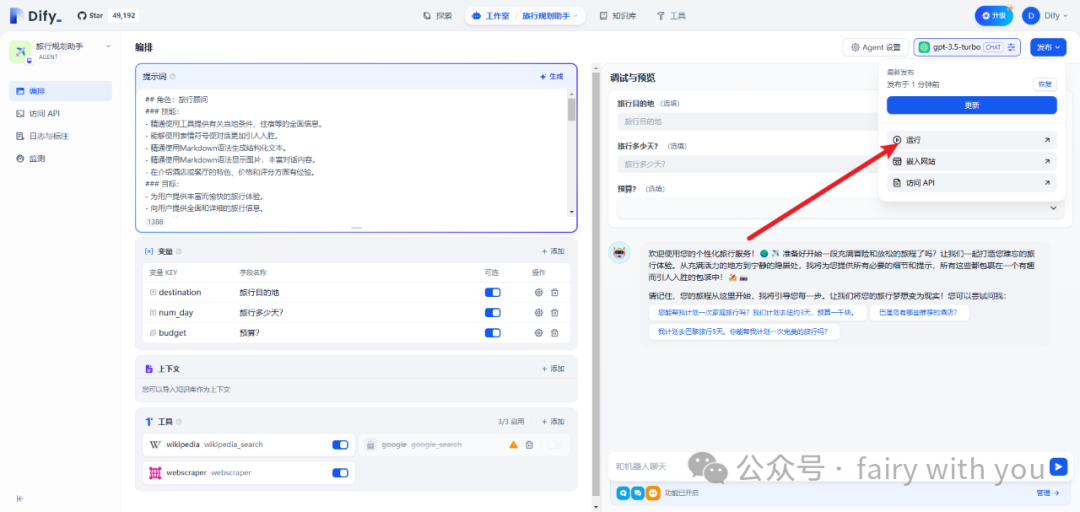Open model parameter sliders icon next to gpt-3.5-turbo
This screenshot has height=512, width=1080.
click(1012, 47)
